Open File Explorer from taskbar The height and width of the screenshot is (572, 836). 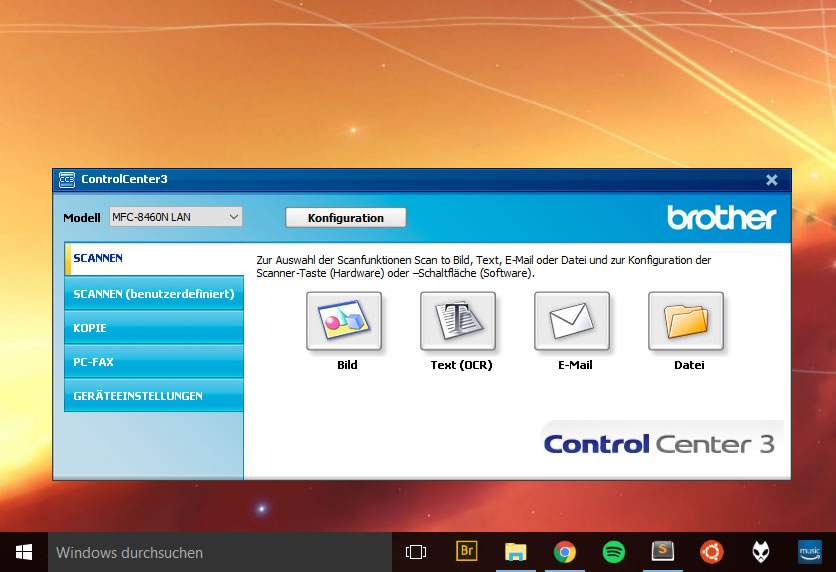point(516,552)
